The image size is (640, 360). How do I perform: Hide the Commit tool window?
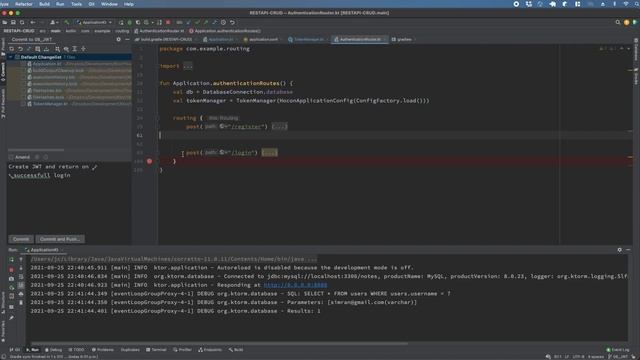coord(127,40)
